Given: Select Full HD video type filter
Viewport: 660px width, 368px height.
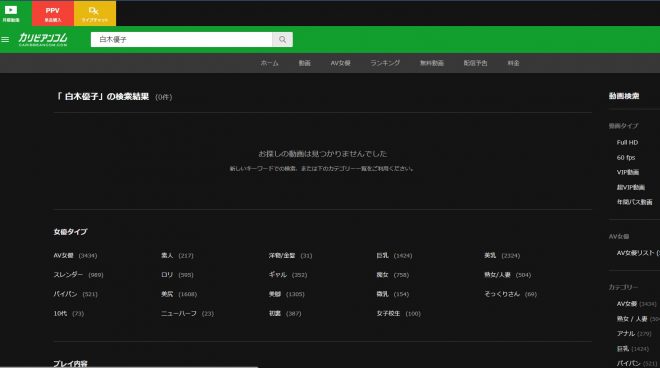Looking at the screenshot, I should [x=627, y=143].
